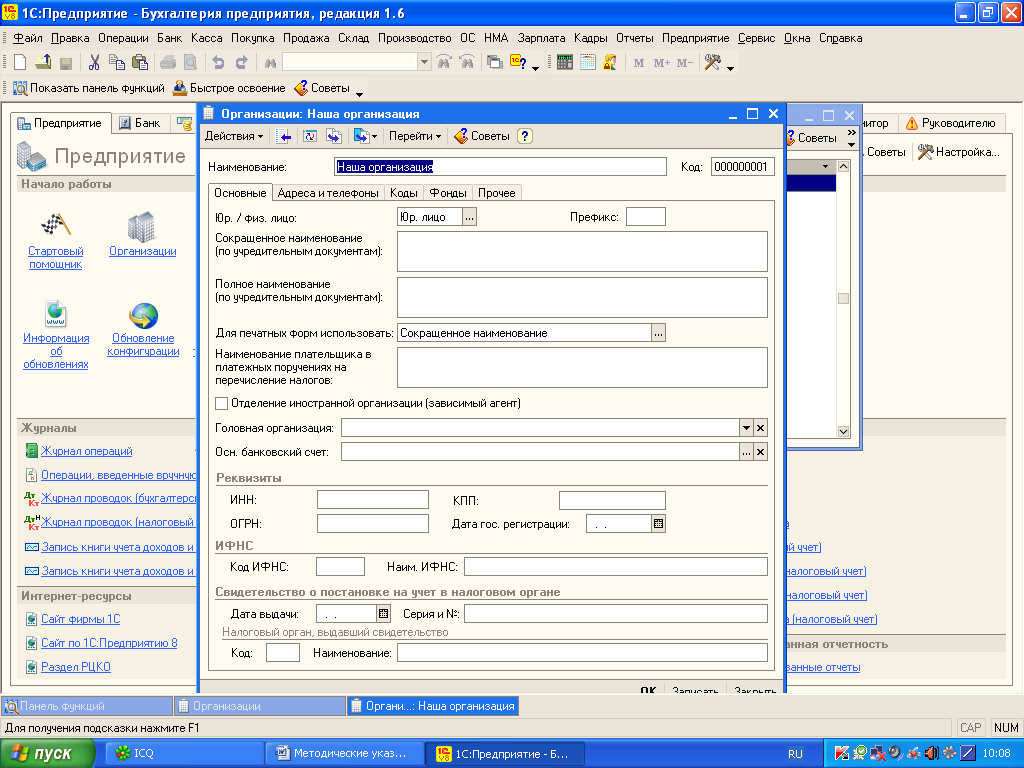Open the calendar toolbar icon

588,63
